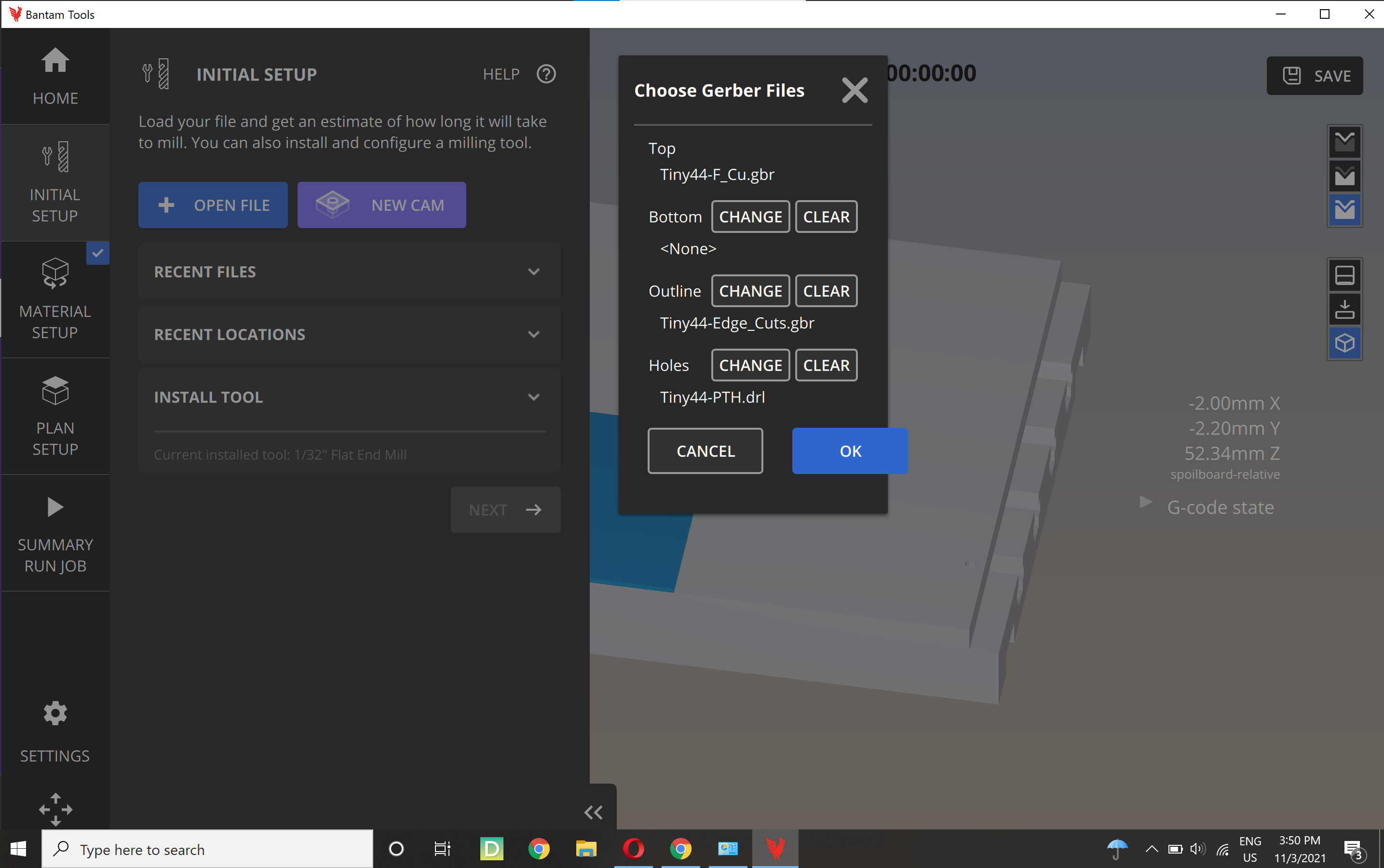This screenshot has width=1384, height=868.
Task: Open the jog move arrows control
Action: point(55,810)
